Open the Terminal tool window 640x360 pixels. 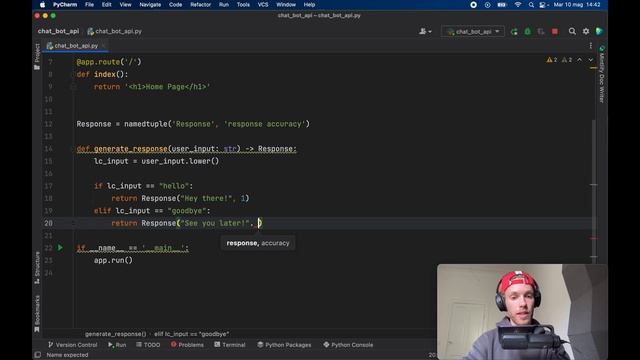click(230, 345)
